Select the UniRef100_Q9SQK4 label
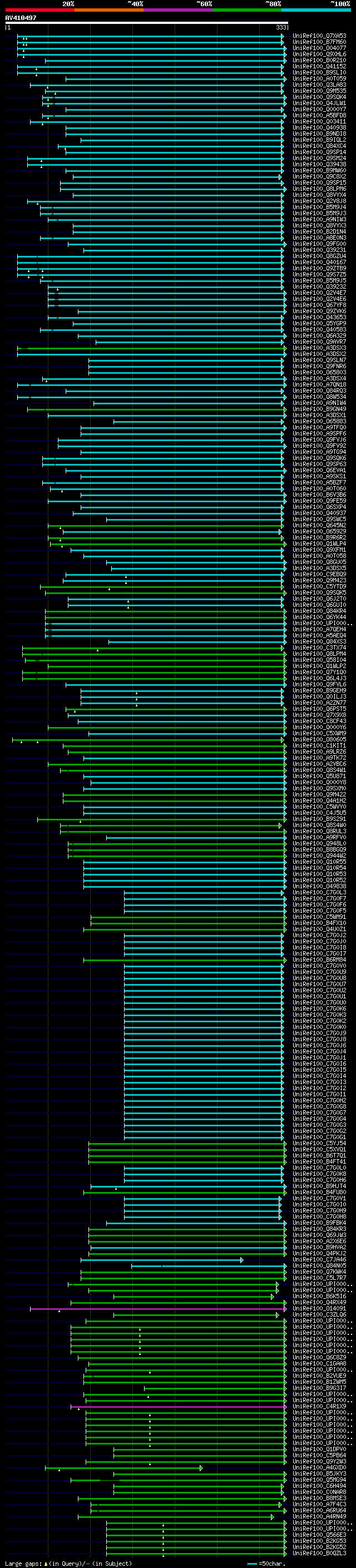This screenshot has width=356, height=1568. coord(319,97)
